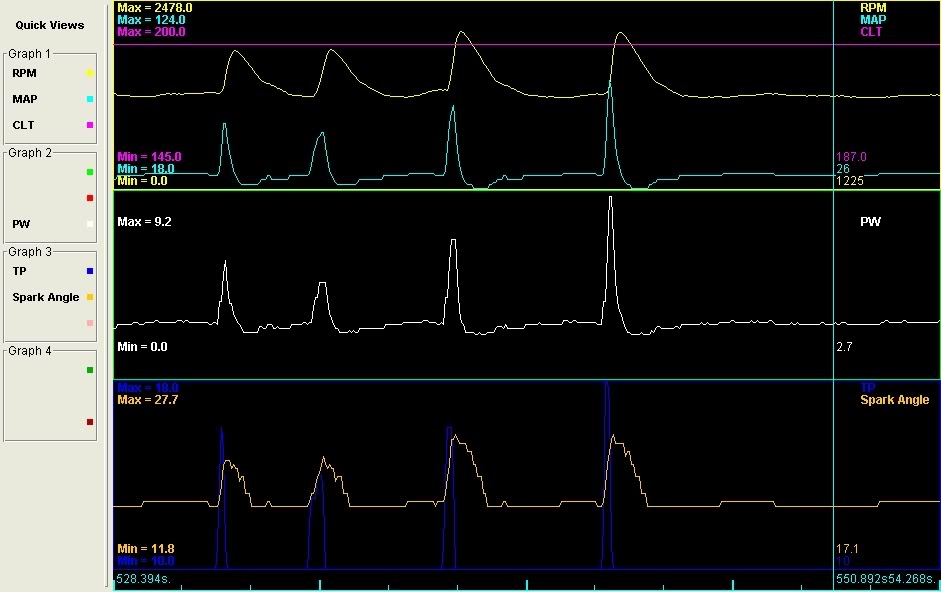Click the Min = 0.0 PW value
Image resolution: width=941 pixels, height=592 pixels.
point(142,346)
